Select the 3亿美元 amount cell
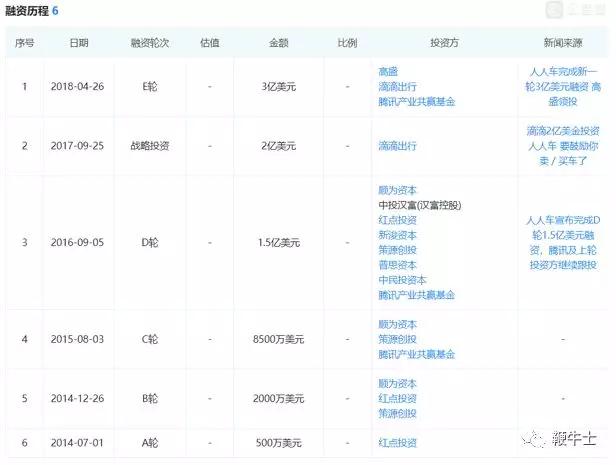Image resolution: width=616 pixels, height=465 pixels. pos(279,86)
